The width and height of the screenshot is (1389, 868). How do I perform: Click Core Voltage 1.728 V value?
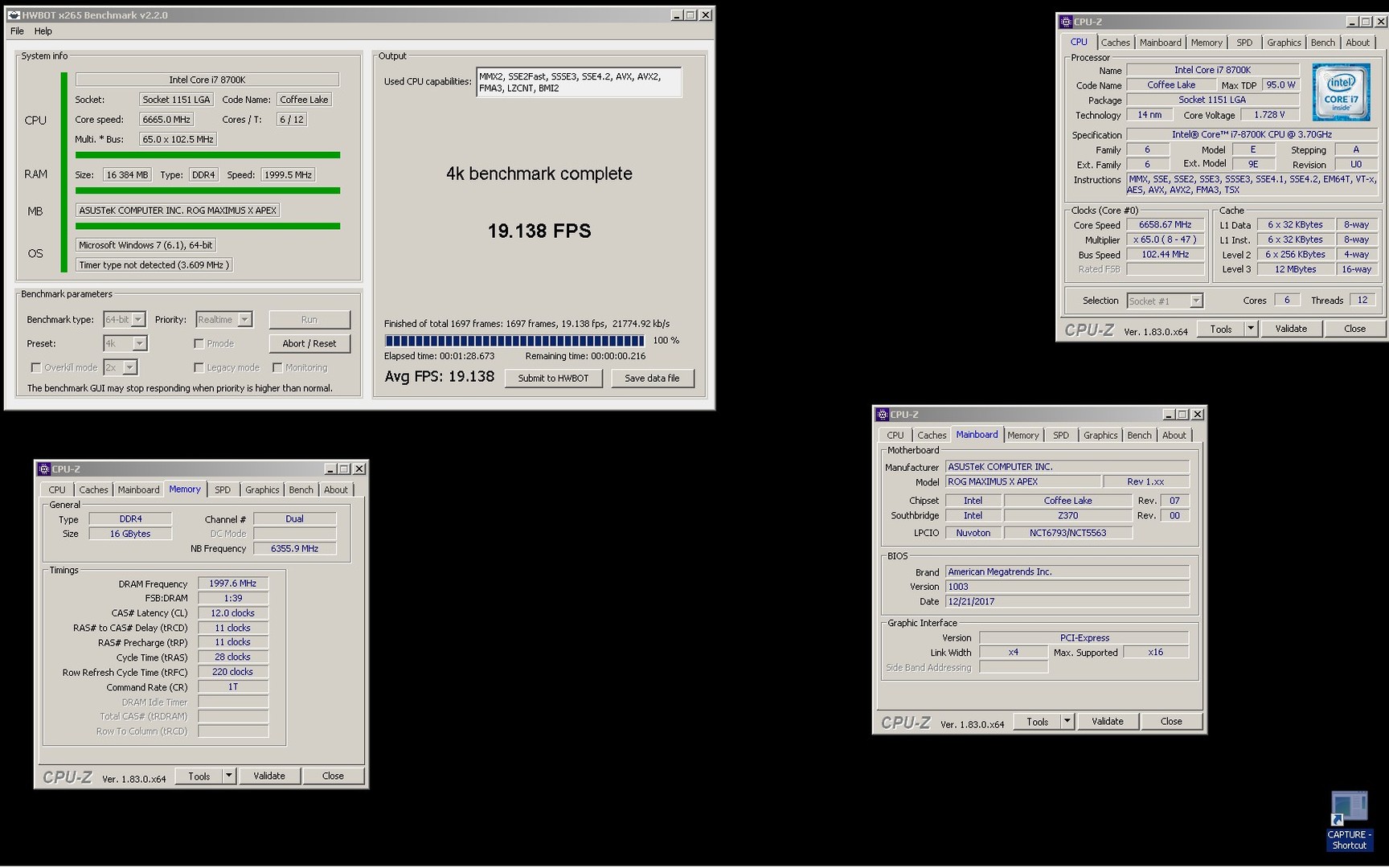click(1269, 115)
